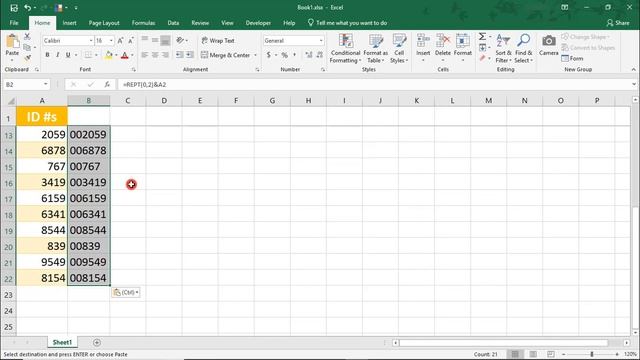Screen dimensions: 640x360
Task: Open the General number format dropdown
Action: coord(321,41)
